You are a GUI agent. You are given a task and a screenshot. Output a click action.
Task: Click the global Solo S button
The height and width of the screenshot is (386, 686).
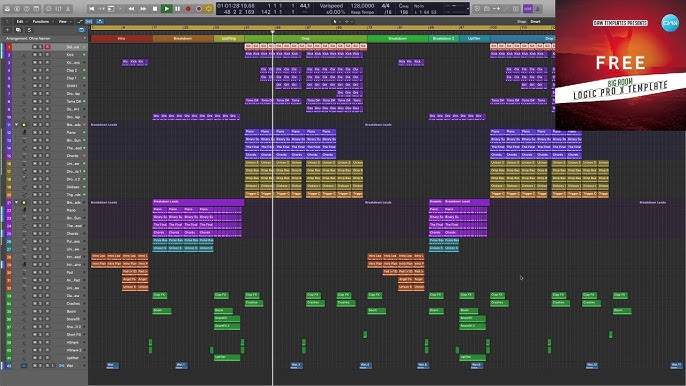tap(29, 30)
